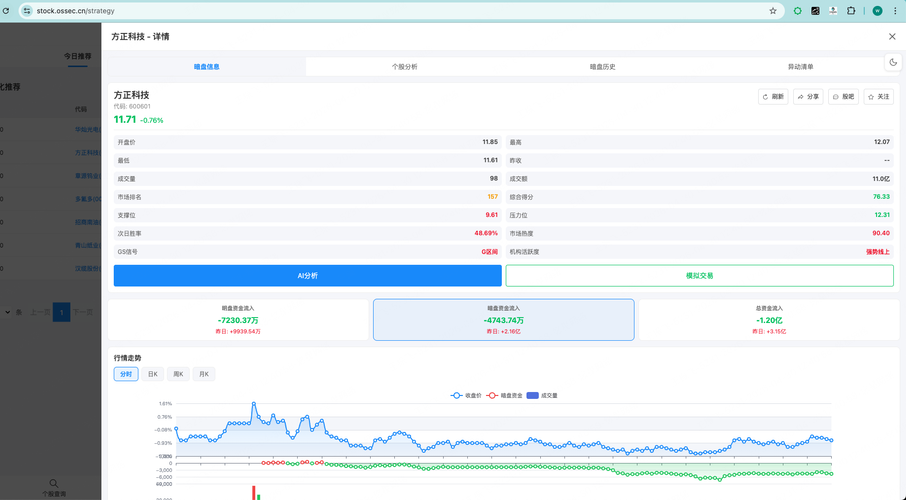
Task: Switch chart to 周K view
Action: coord(178,374)
